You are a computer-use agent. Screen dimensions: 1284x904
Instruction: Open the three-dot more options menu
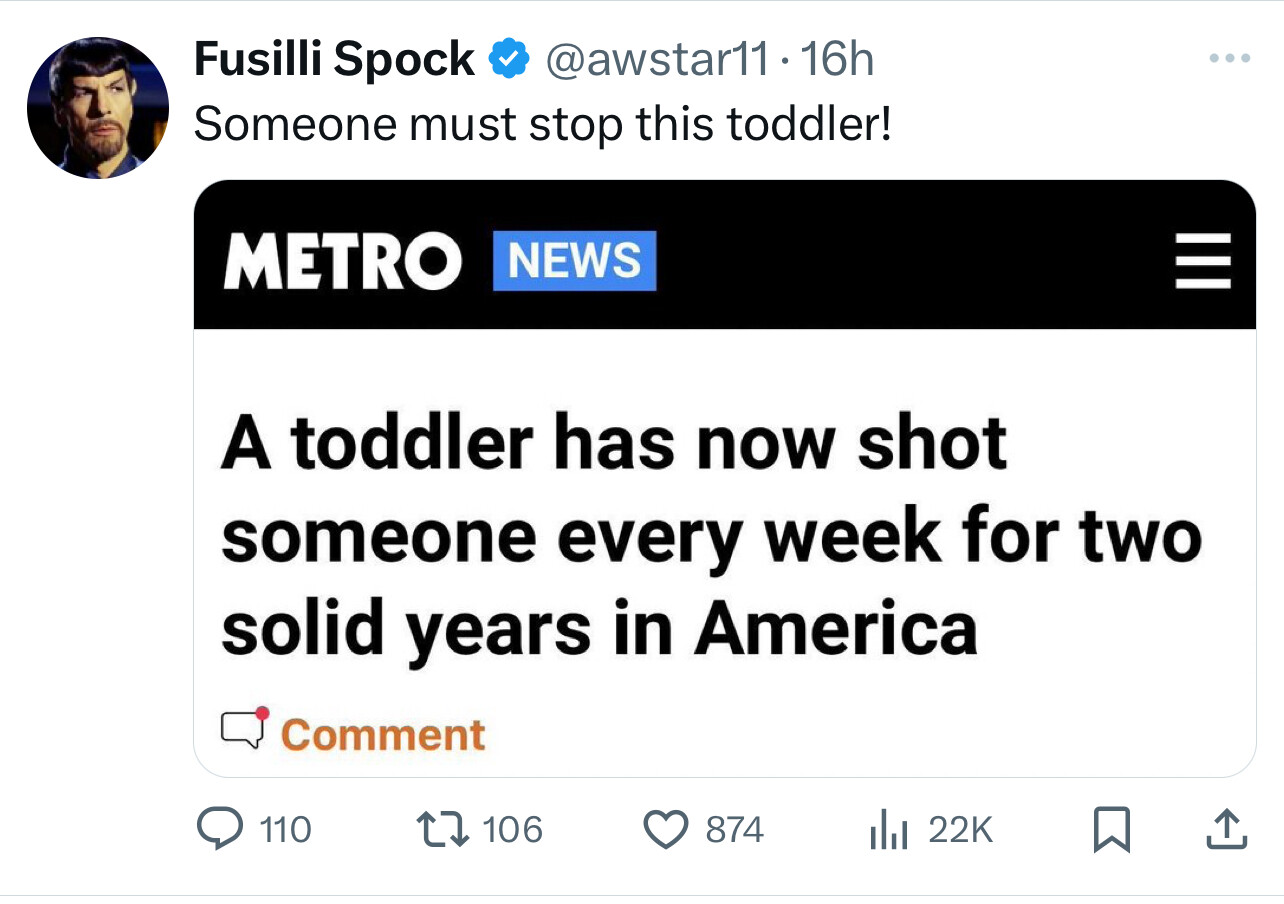point(1229,59)
